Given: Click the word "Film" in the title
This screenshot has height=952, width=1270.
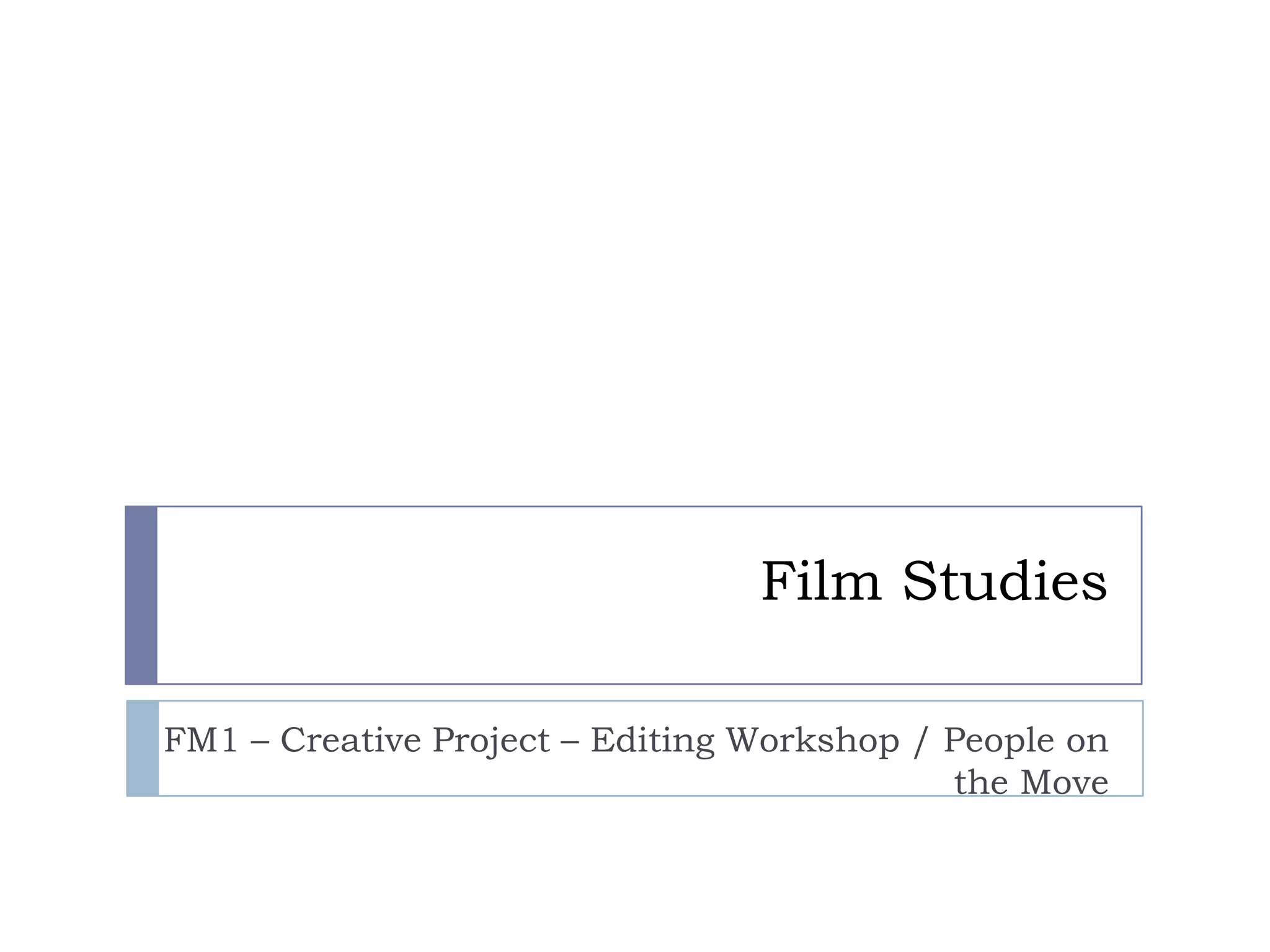Looking at the screenshot, I should 820,581.
